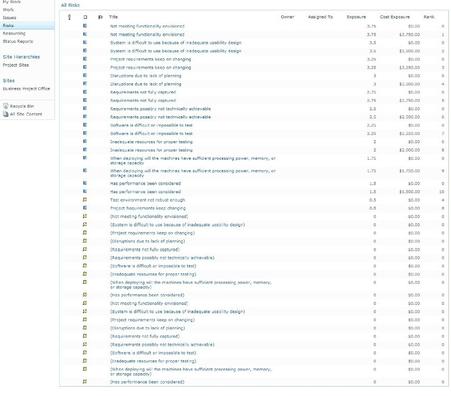Click row icon for the $3,000.00 risk
Viewport: 451px width, 396px height.
(85, 84)
